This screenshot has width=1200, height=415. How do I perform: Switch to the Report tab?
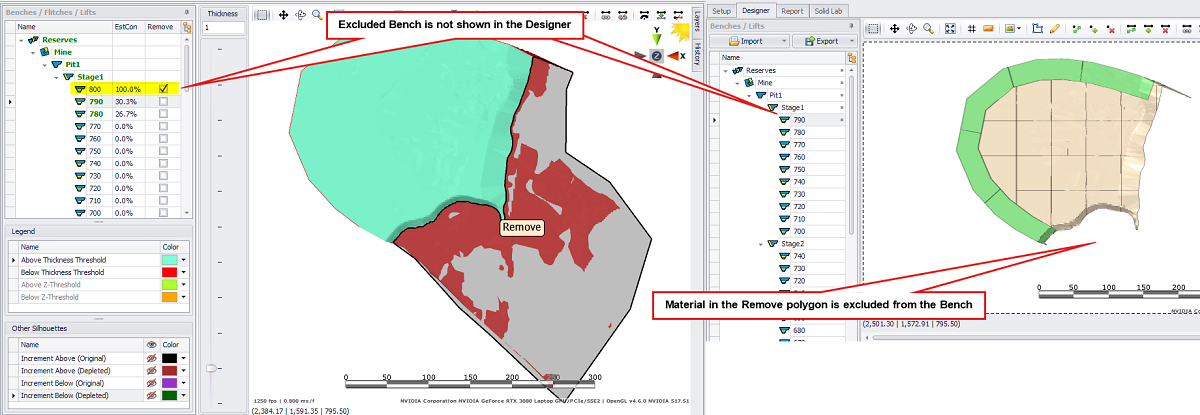[792, 11]
